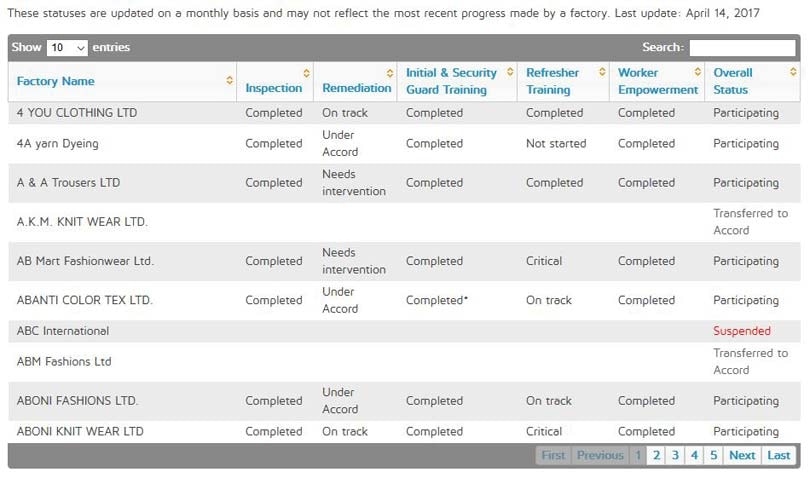Screen dimensions: 810x478
Task: Click the Next page button
Action: pyautogui.click(x=742, y=455)
